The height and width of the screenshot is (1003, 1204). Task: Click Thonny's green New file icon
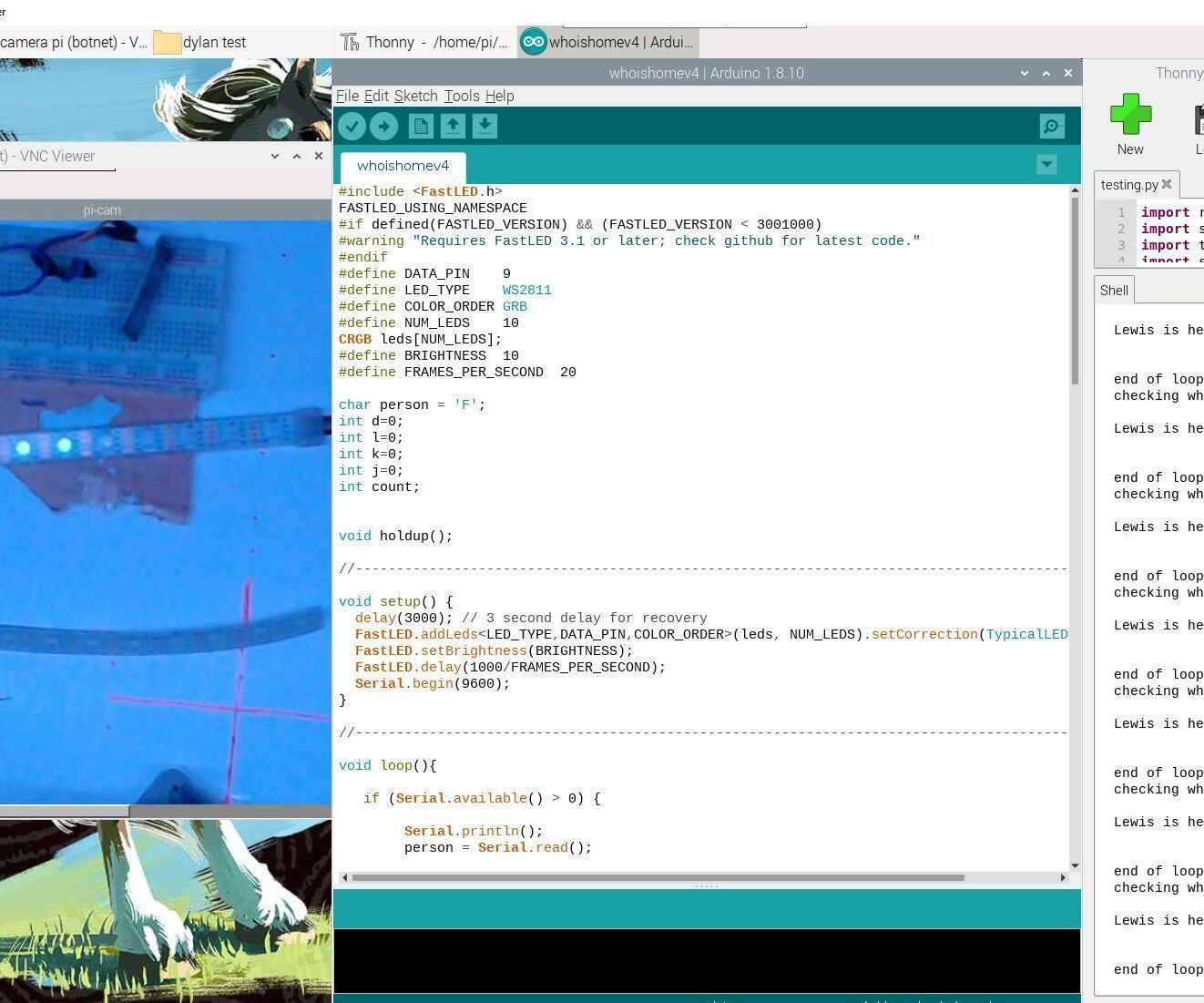pyautogui.click(x=1129, y=114)
